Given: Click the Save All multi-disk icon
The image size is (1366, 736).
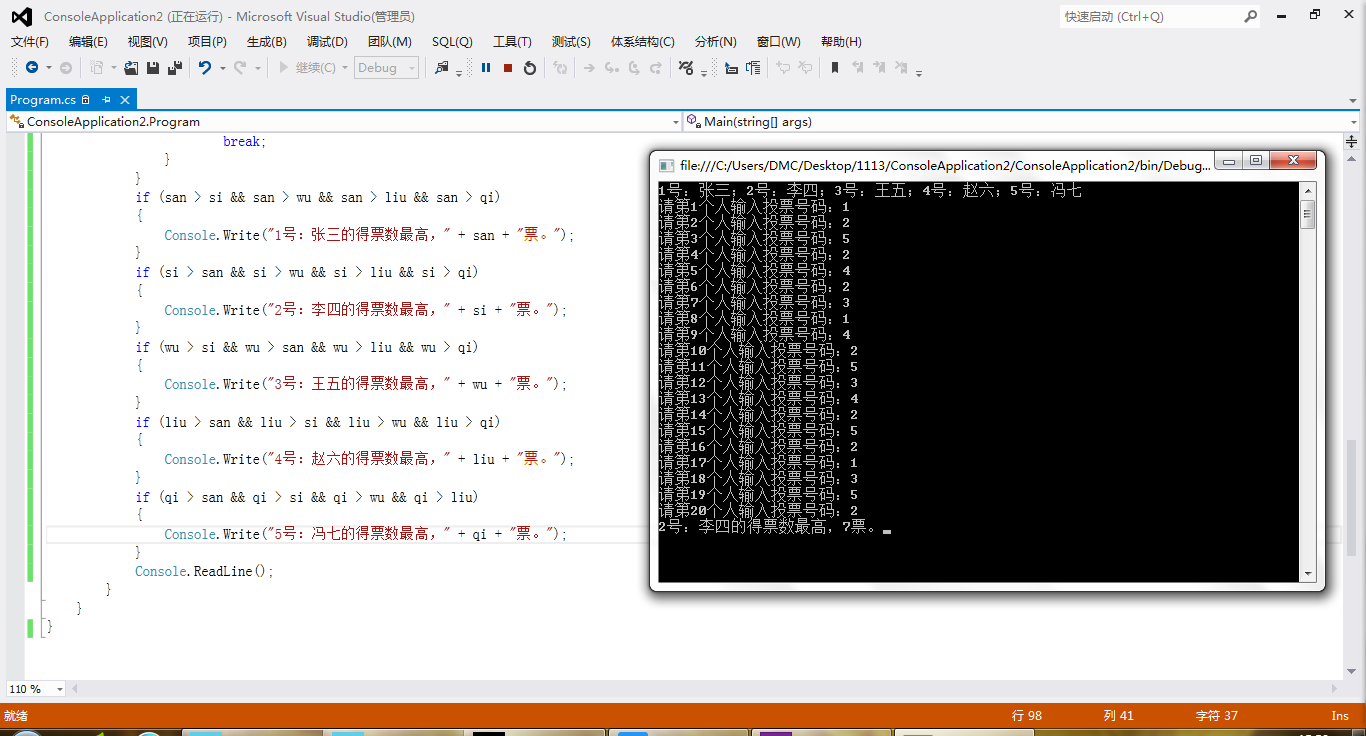Looking at the screenshot, I should point(175,68).
